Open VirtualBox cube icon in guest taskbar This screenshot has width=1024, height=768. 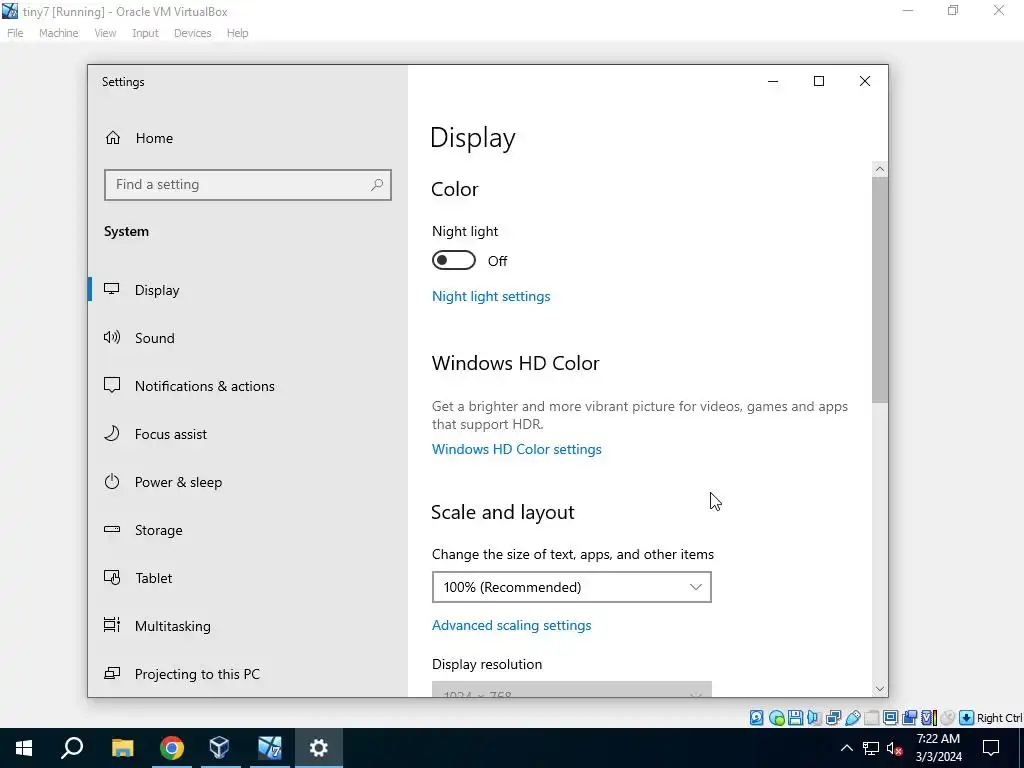pos(219,748)
